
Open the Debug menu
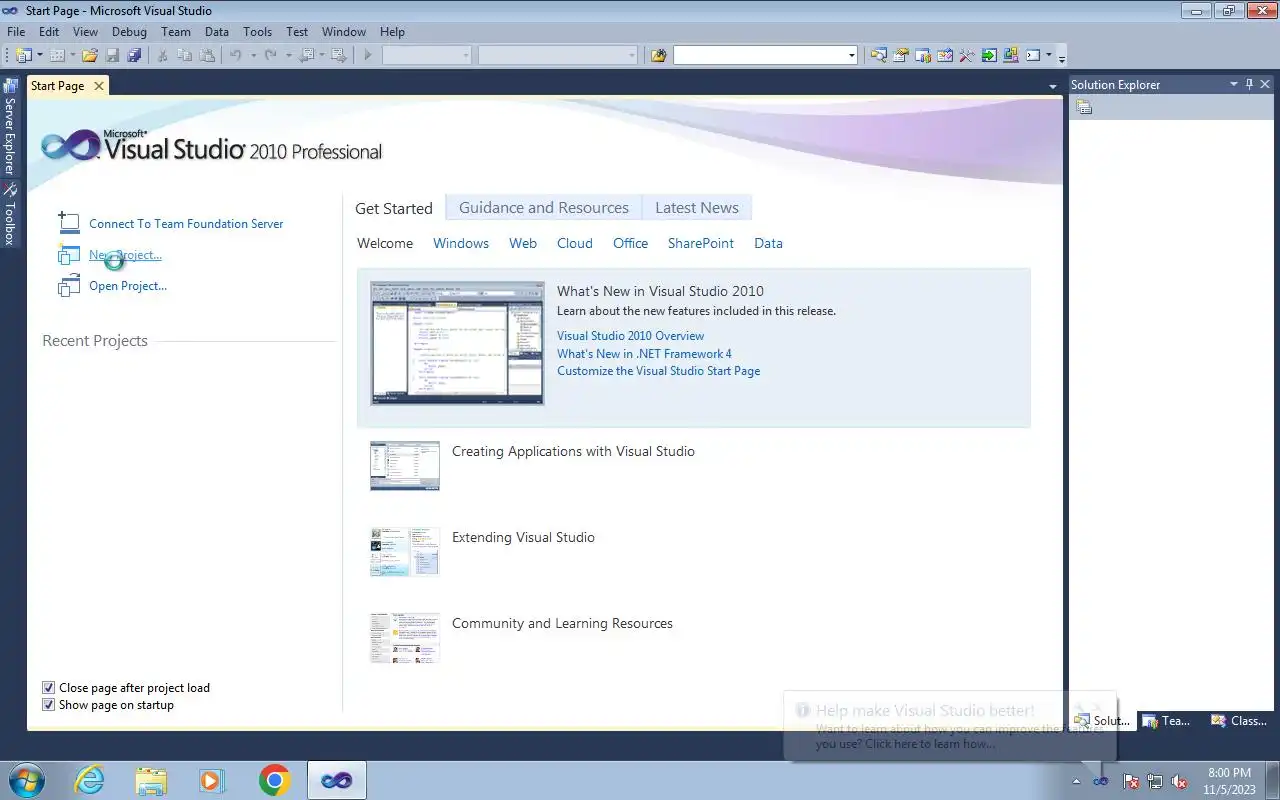pyautogui.click(x=129, y=32)
